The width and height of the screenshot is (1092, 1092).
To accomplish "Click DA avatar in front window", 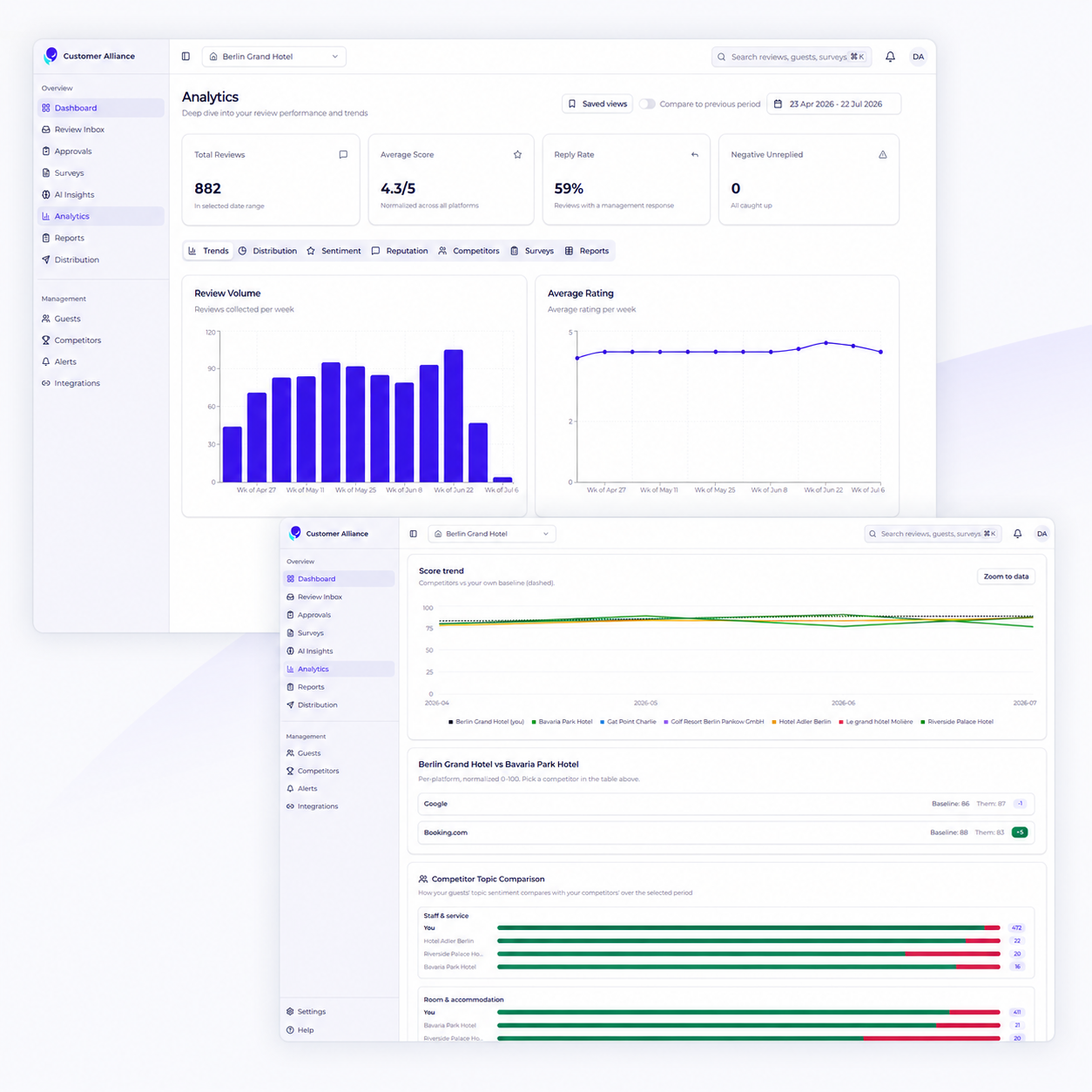I will coord(1041,534).
